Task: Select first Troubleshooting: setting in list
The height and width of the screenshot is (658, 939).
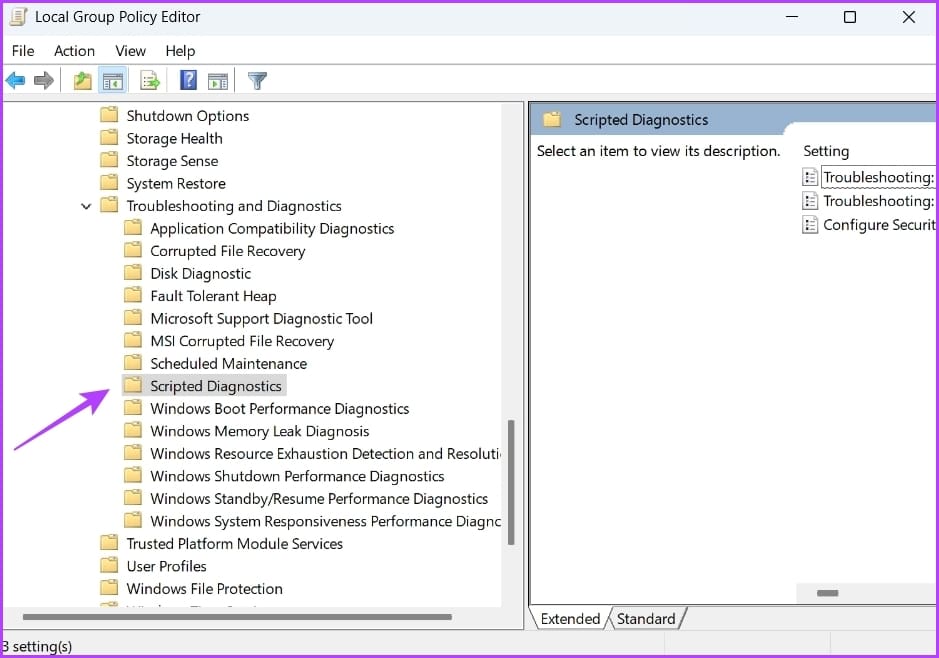Action: [x=878, y=177]
